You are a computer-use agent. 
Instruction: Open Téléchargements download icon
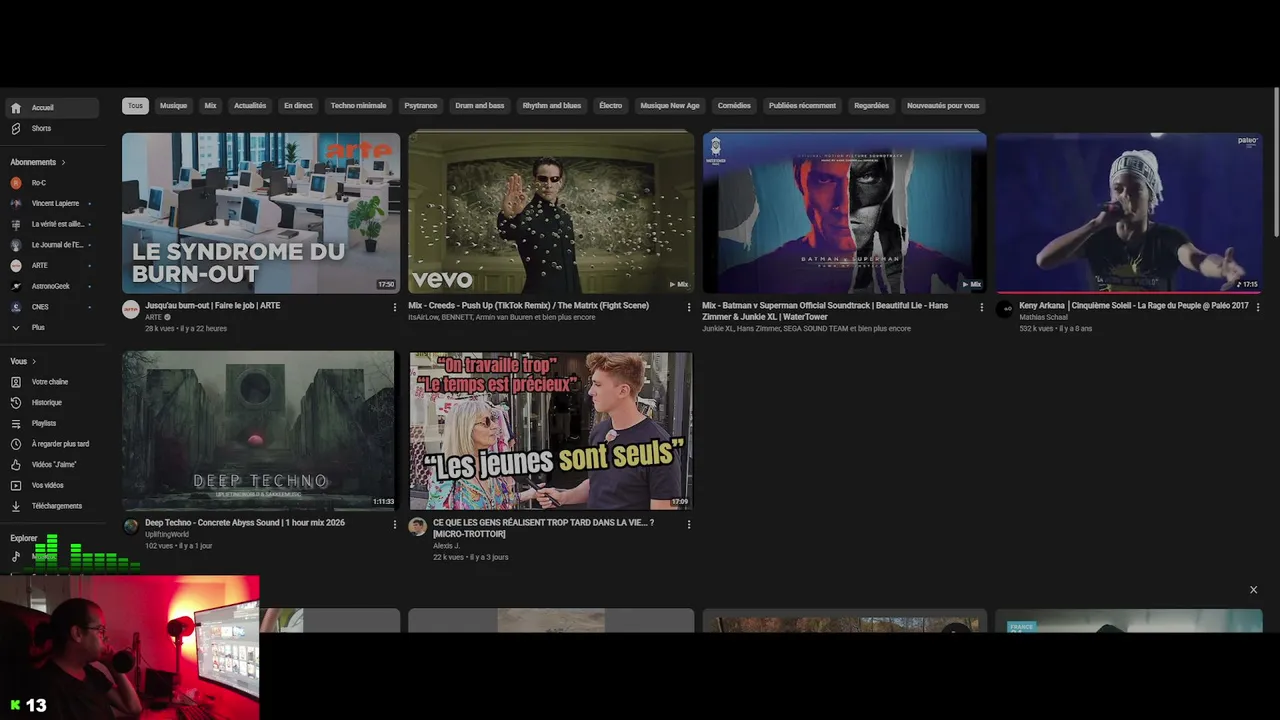click(16, 506)
